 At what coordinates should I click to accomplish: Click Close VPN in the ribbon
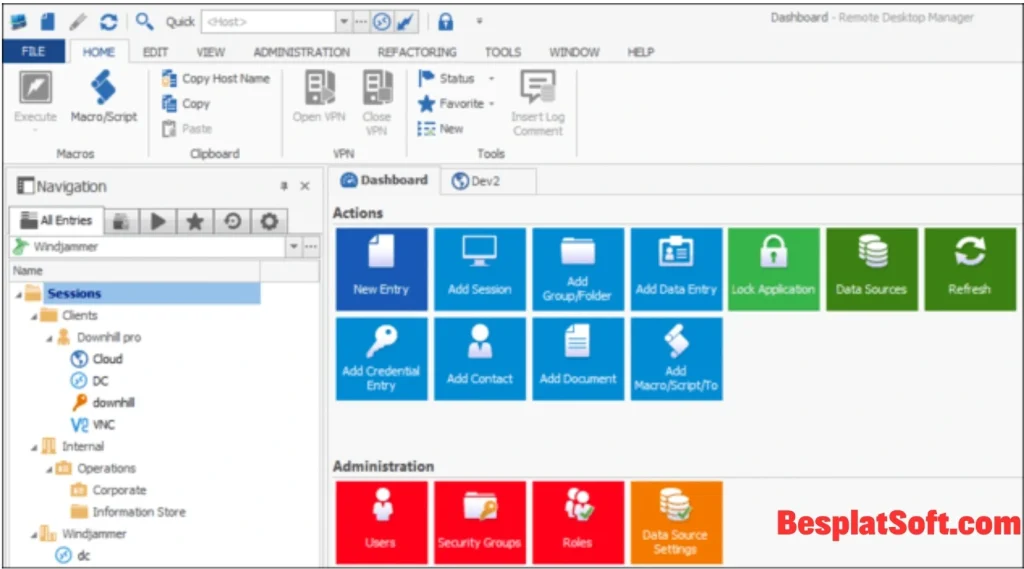[x=377, y=103]
